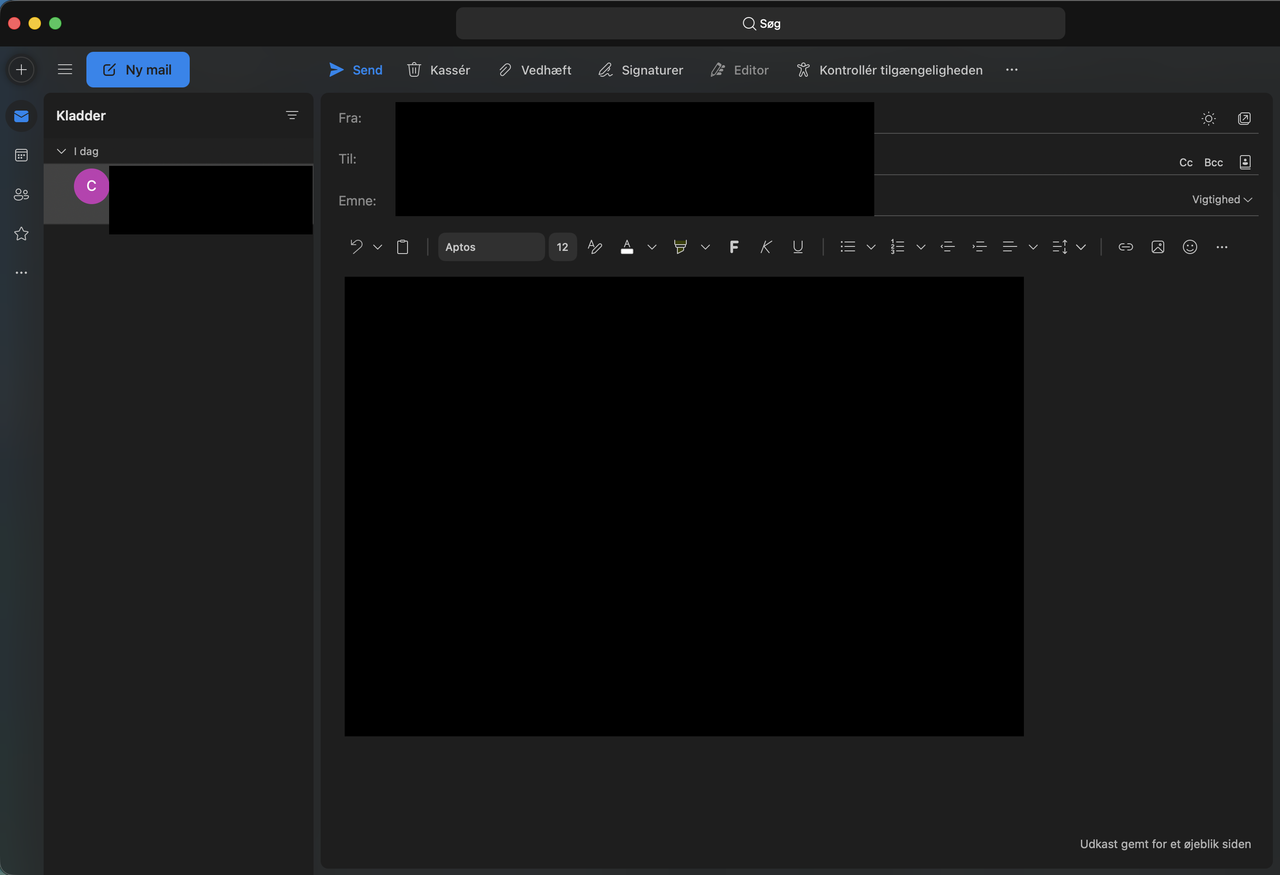
Task: Click the Fra: field label
Action: coord(350,118)
